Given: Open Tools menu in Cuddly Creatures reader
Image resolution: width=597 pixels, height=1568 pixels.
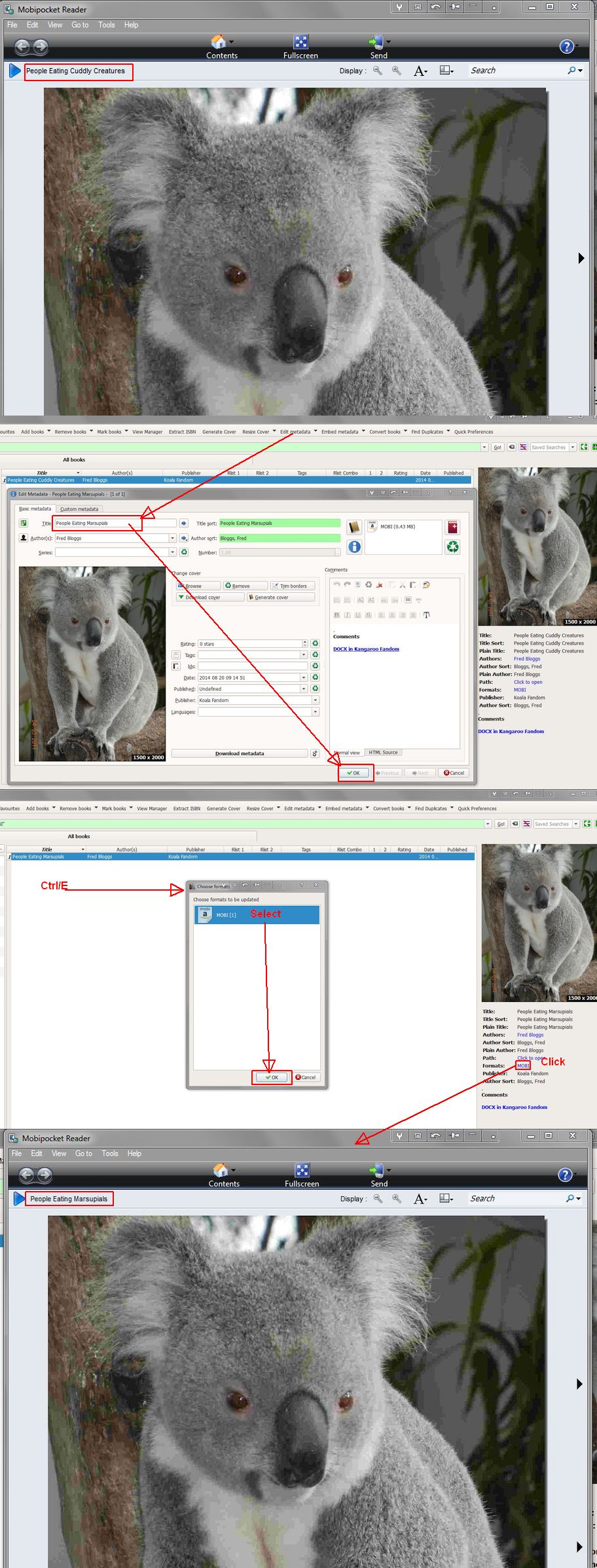Looking at the screenshot, I should (x=107, y=25).
